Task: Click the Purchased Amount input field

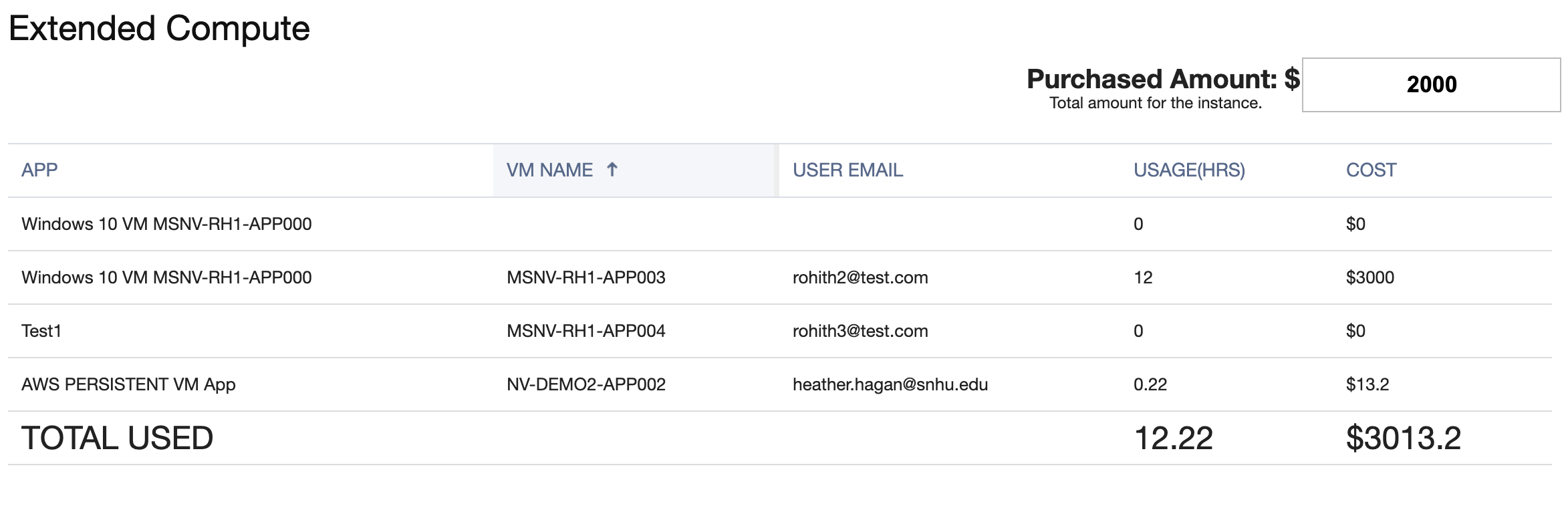Action: (x=1430, y=85)
